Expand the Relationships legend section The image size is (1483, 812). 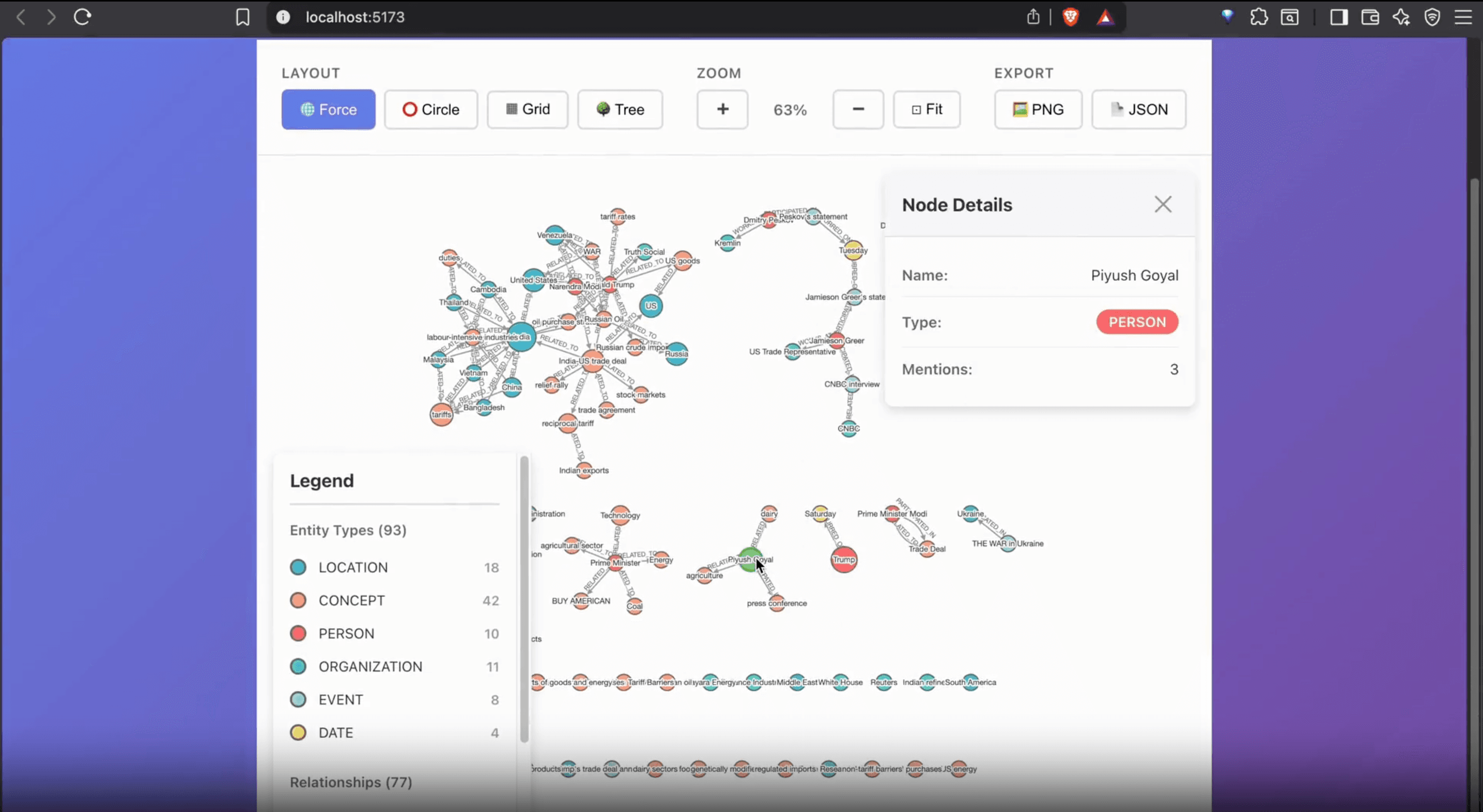pyautogui.click(x=351, y=782)
